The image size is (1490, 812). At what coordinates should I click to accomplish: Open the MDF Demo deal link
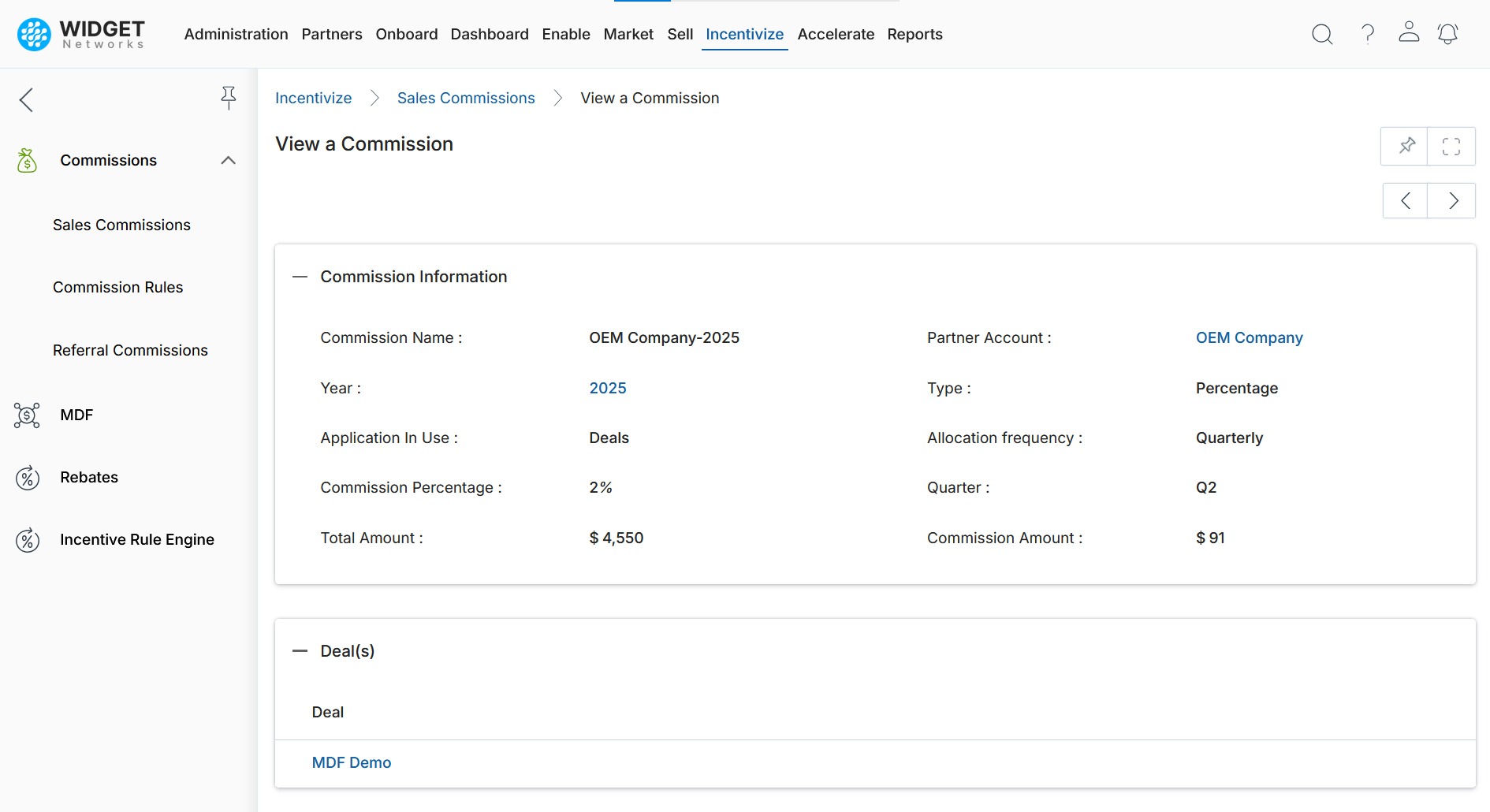pos(352,762)
